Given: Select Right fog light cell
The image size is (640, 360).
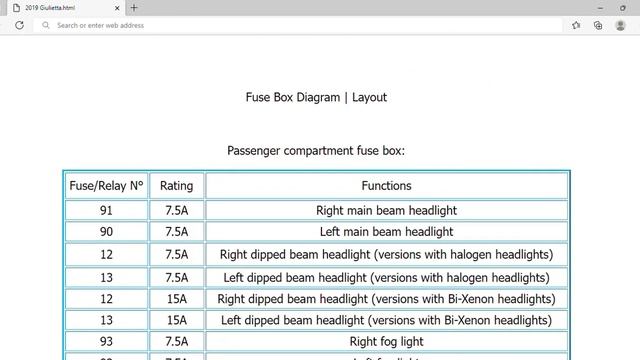Looking at the screenshot, I should pos(387,341).
